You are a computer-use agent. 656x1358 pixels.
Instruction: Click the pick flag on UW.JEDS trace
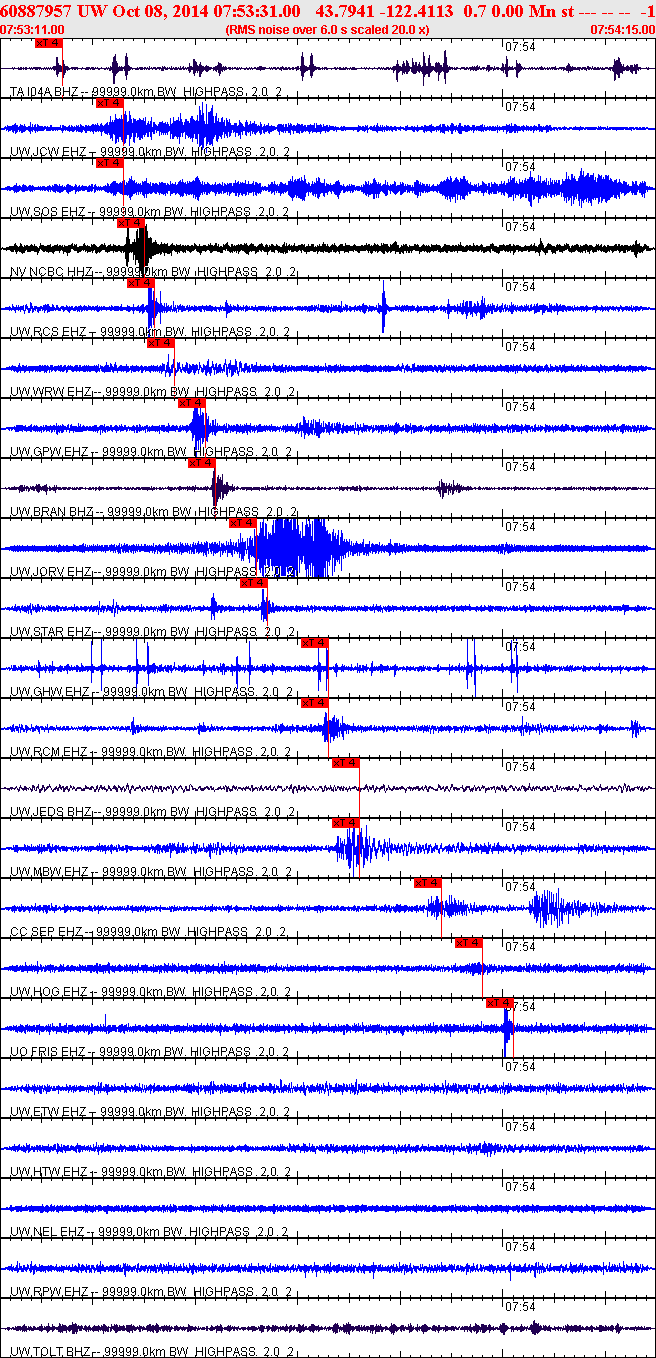(x=345, y=763)
